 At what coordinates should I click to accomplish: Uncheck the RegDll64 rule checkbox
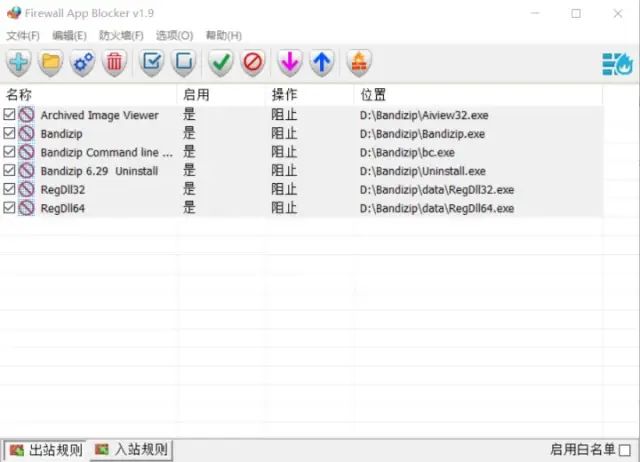tap(9, 208)
